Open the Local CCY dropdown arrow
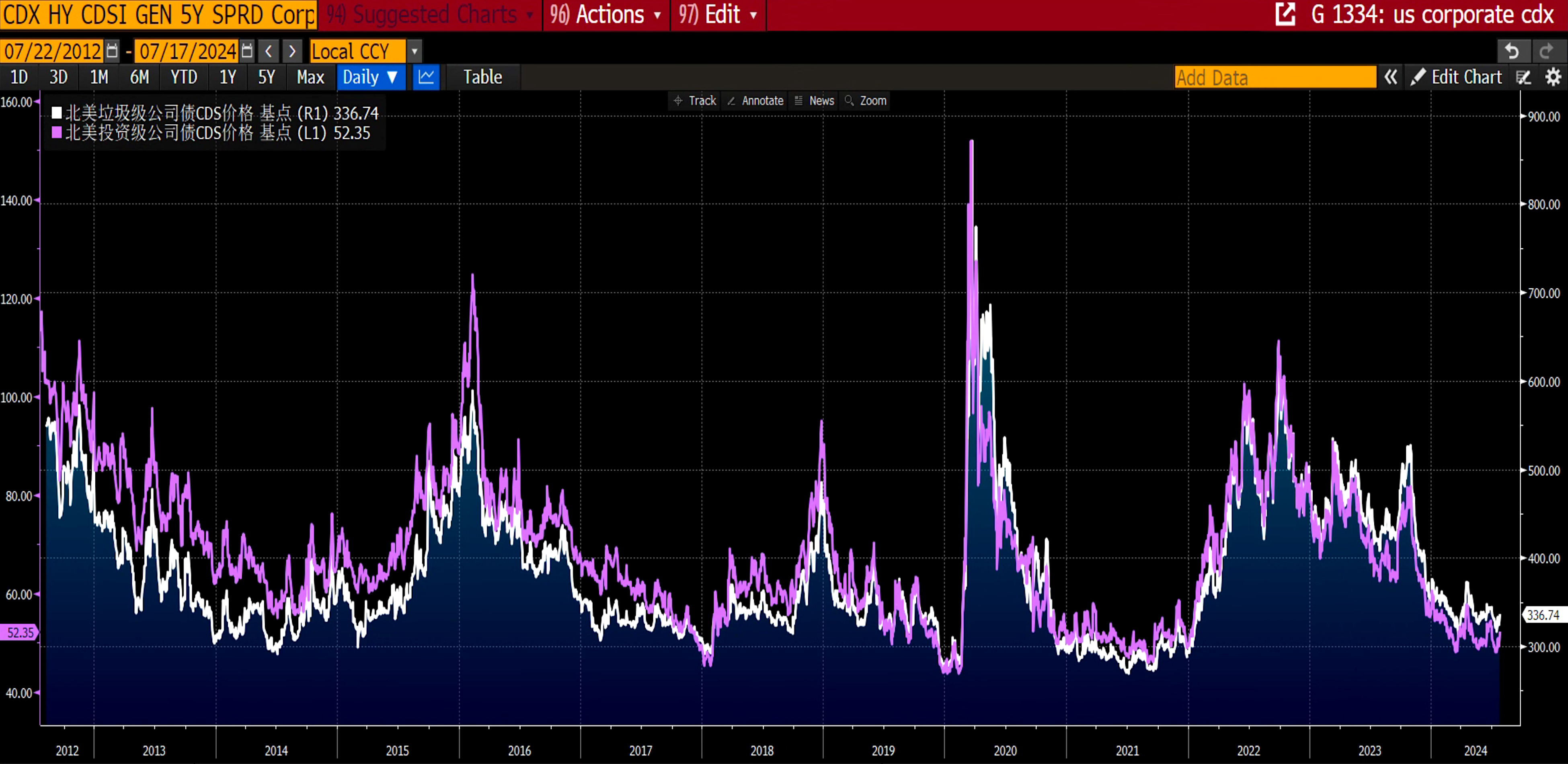This screenshot has height=764, width=1568. [415, 51]
